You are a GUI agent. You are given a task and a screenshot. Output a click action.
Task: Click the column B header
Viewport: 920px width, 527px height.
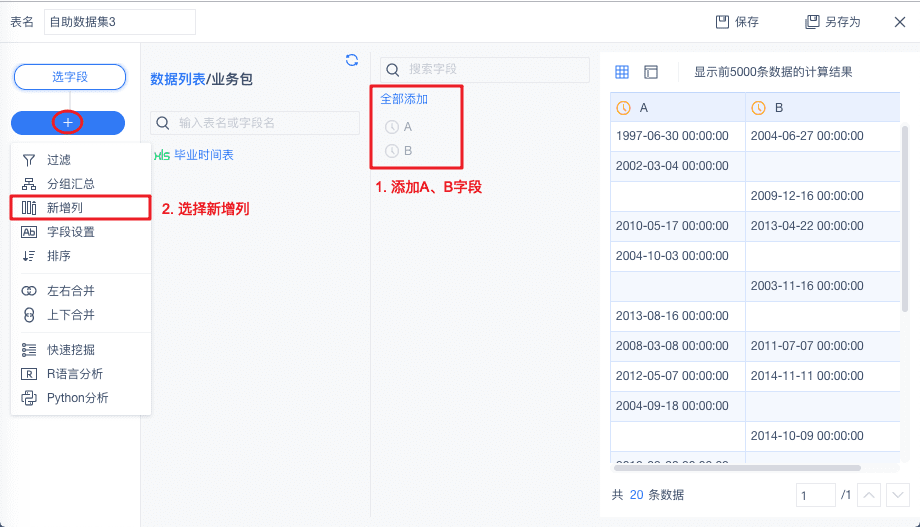(823, 108)
